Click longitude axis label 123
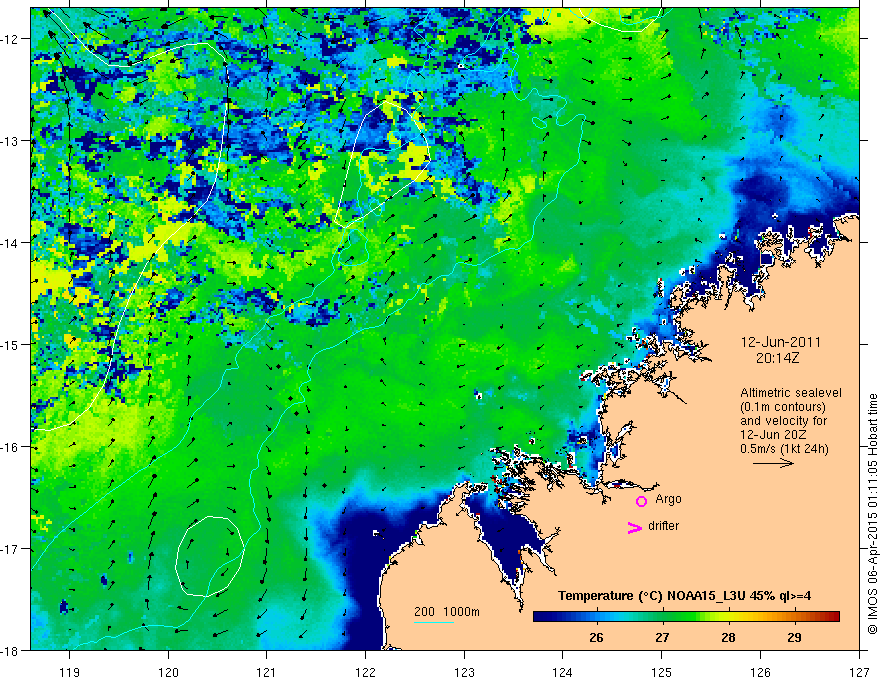 pyautogui.click(x=464, y=672)
